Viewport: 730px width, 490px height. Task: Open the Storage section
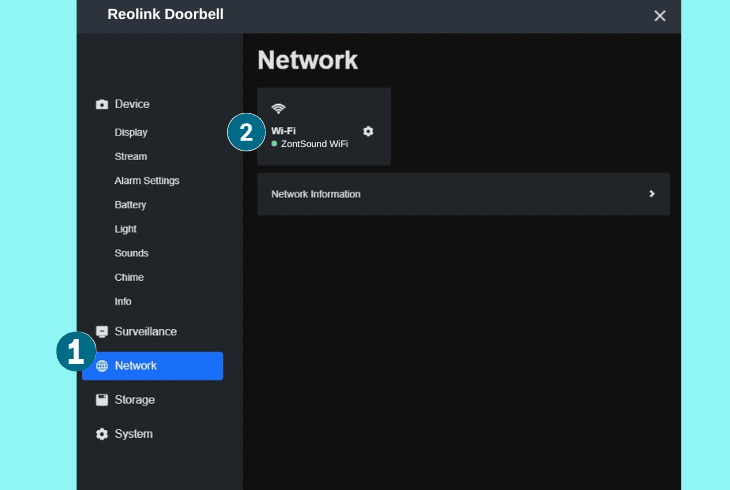(x=135, y=400)
